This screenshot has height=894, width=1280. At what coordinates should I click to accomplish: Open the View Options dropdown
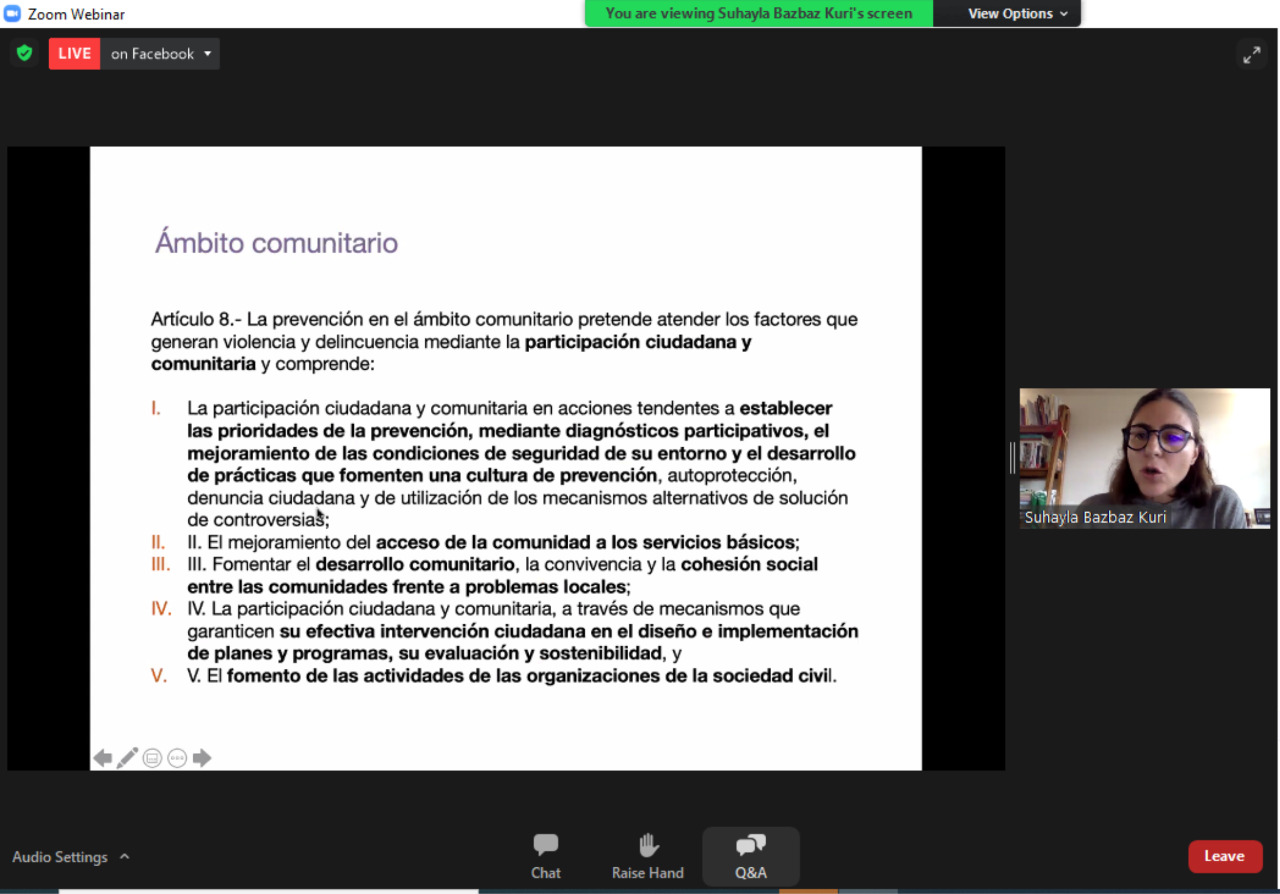[1006, 13]
